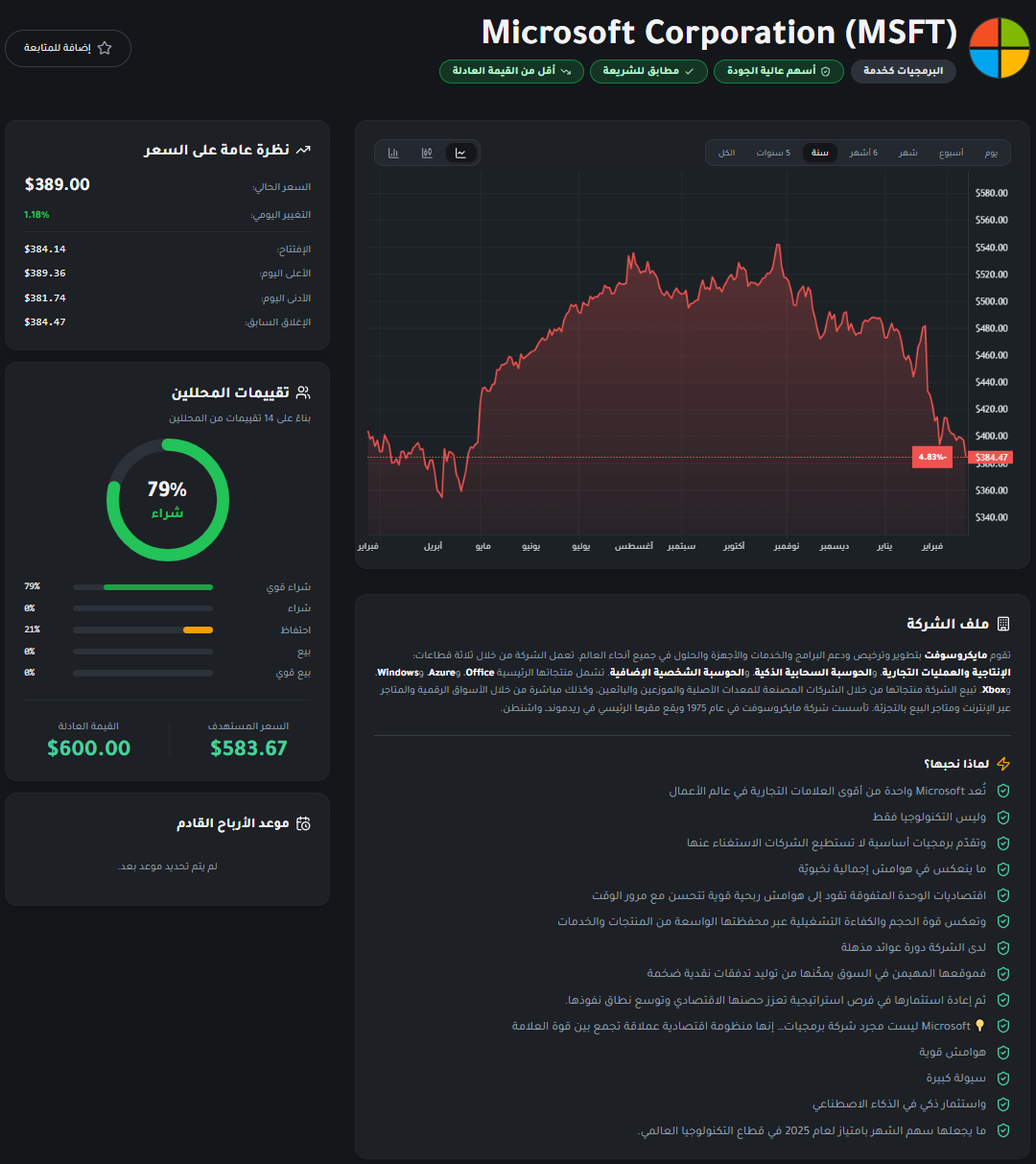Click the trend arrow icon beside نظرة عامة على السعر
Viewport: 1036px width, 1164px height.
pyautogui.click(x=304, y=151)
